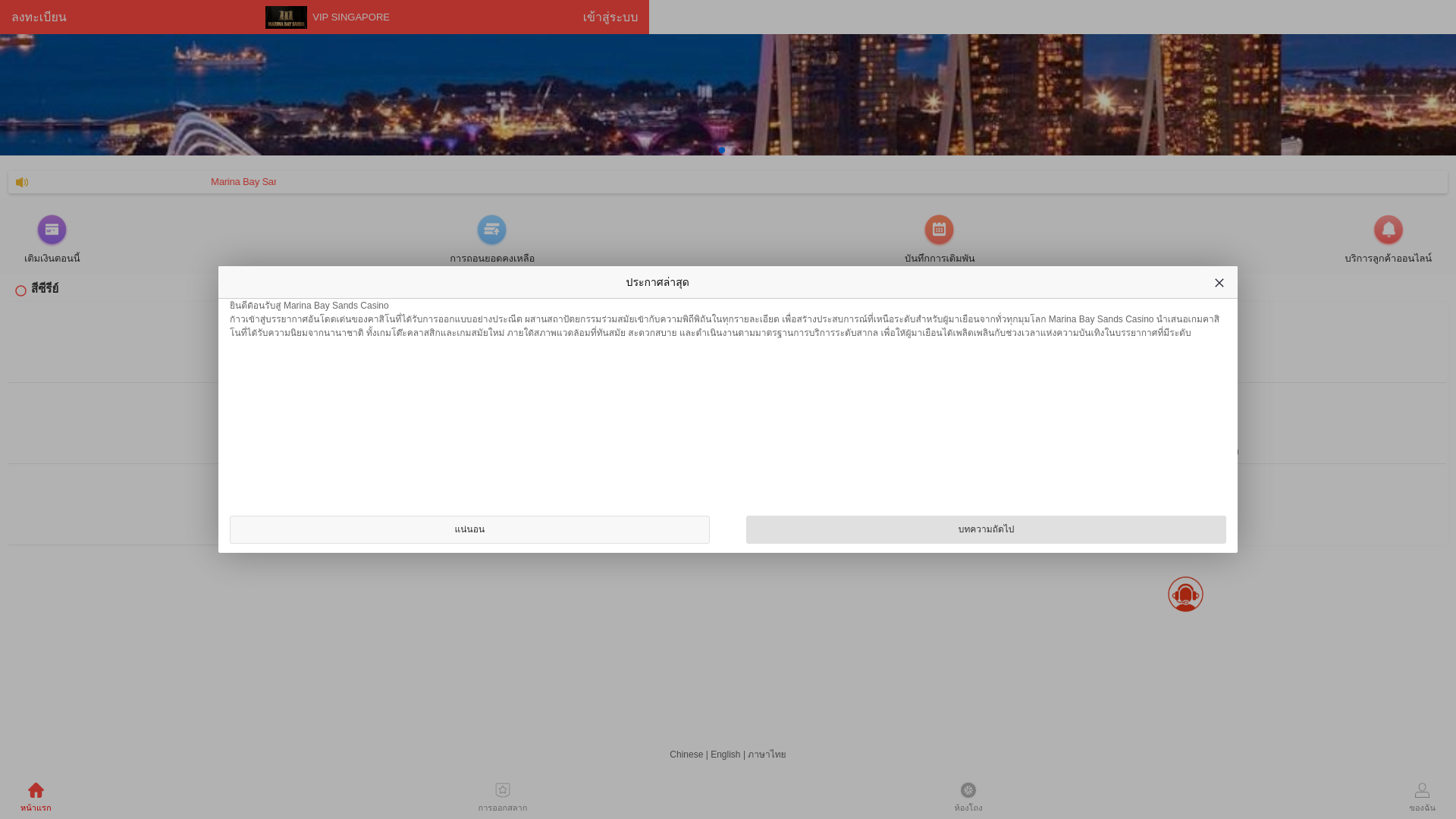Open the ลงทะเบียน registration link
The width and height of the screenshot is (1456, 819).
coord(39,17)
